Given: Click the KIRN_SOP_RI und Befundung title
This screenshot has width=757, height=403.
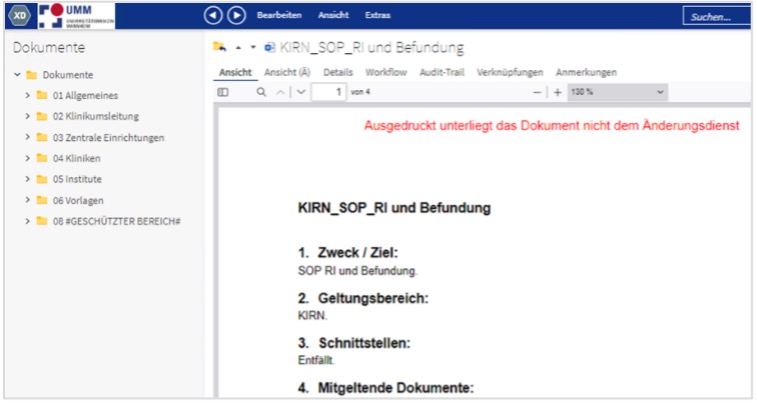Looking at the screenshot, I should point(372,47).
